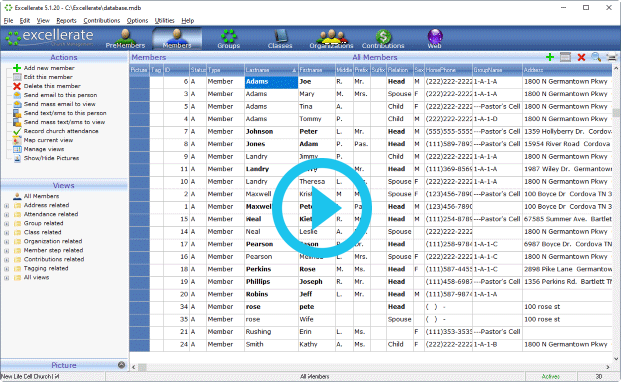This screenshot has width=621, height=382.
Task: Click the green plus add member icon
Action: point(550,57)
